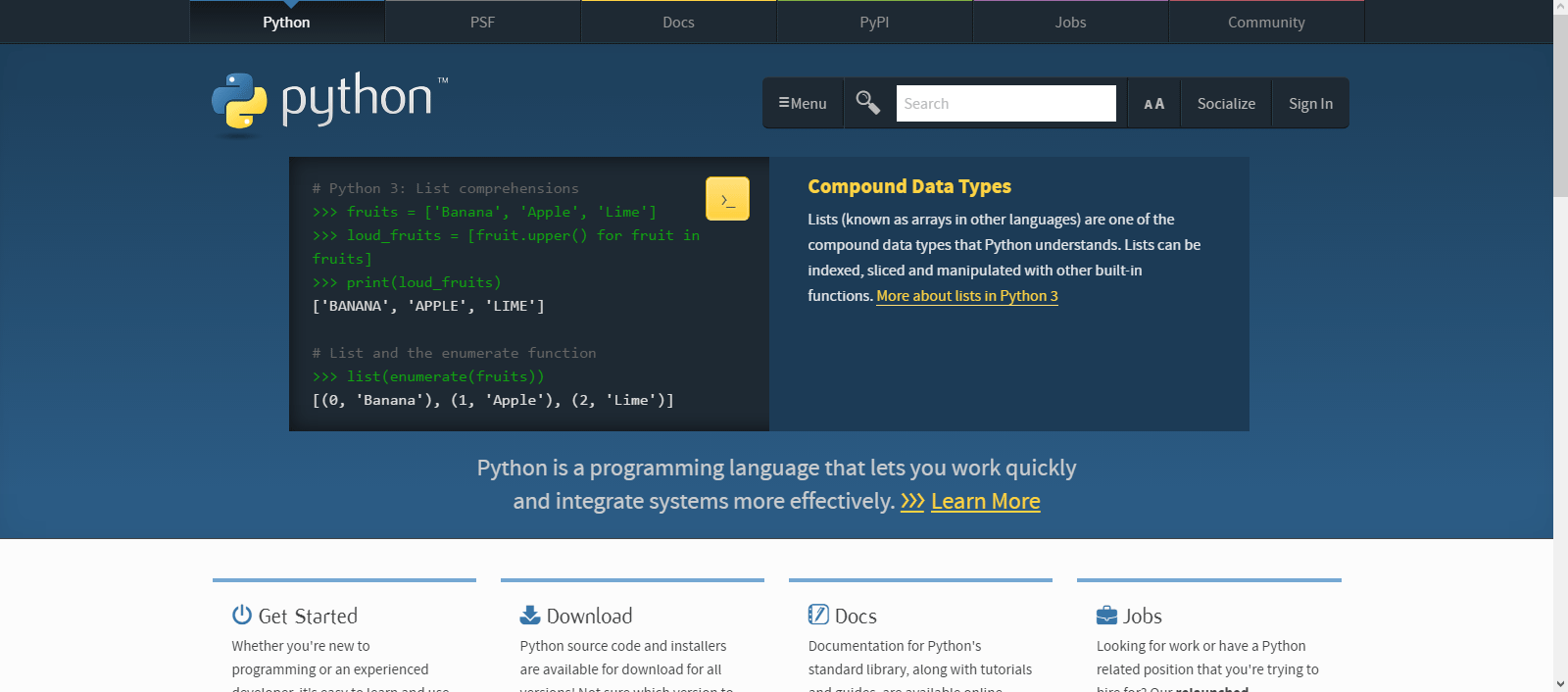This screenshot has height=692, width=1568.
Task: Open the Sign In menu
Action: 1310,103
